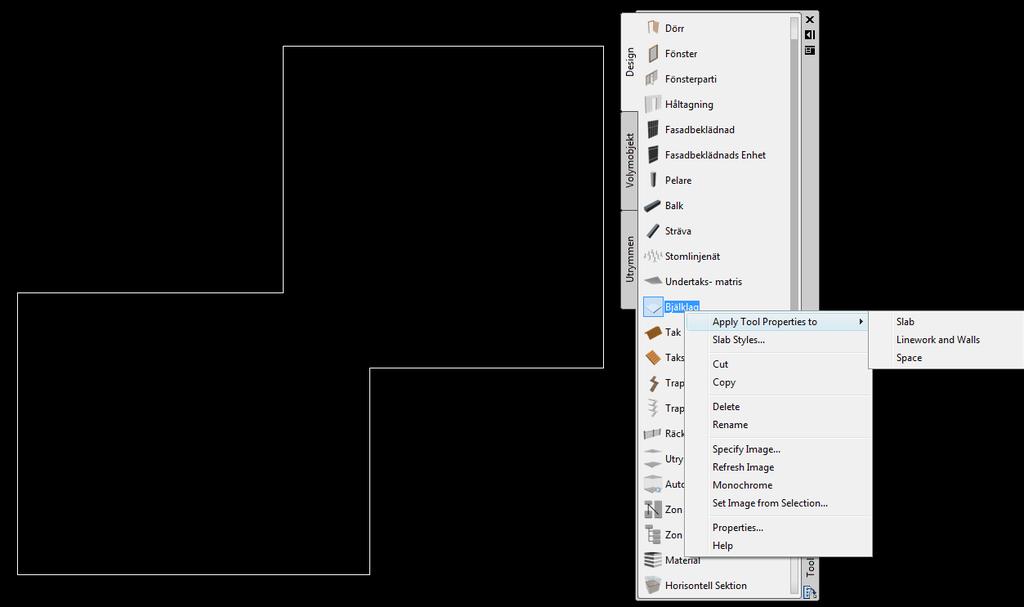Screen dimensions: 1024x607
Task: Select the highlighted Bjälklag slab tool icon
Action: click(x=652, y=306)
